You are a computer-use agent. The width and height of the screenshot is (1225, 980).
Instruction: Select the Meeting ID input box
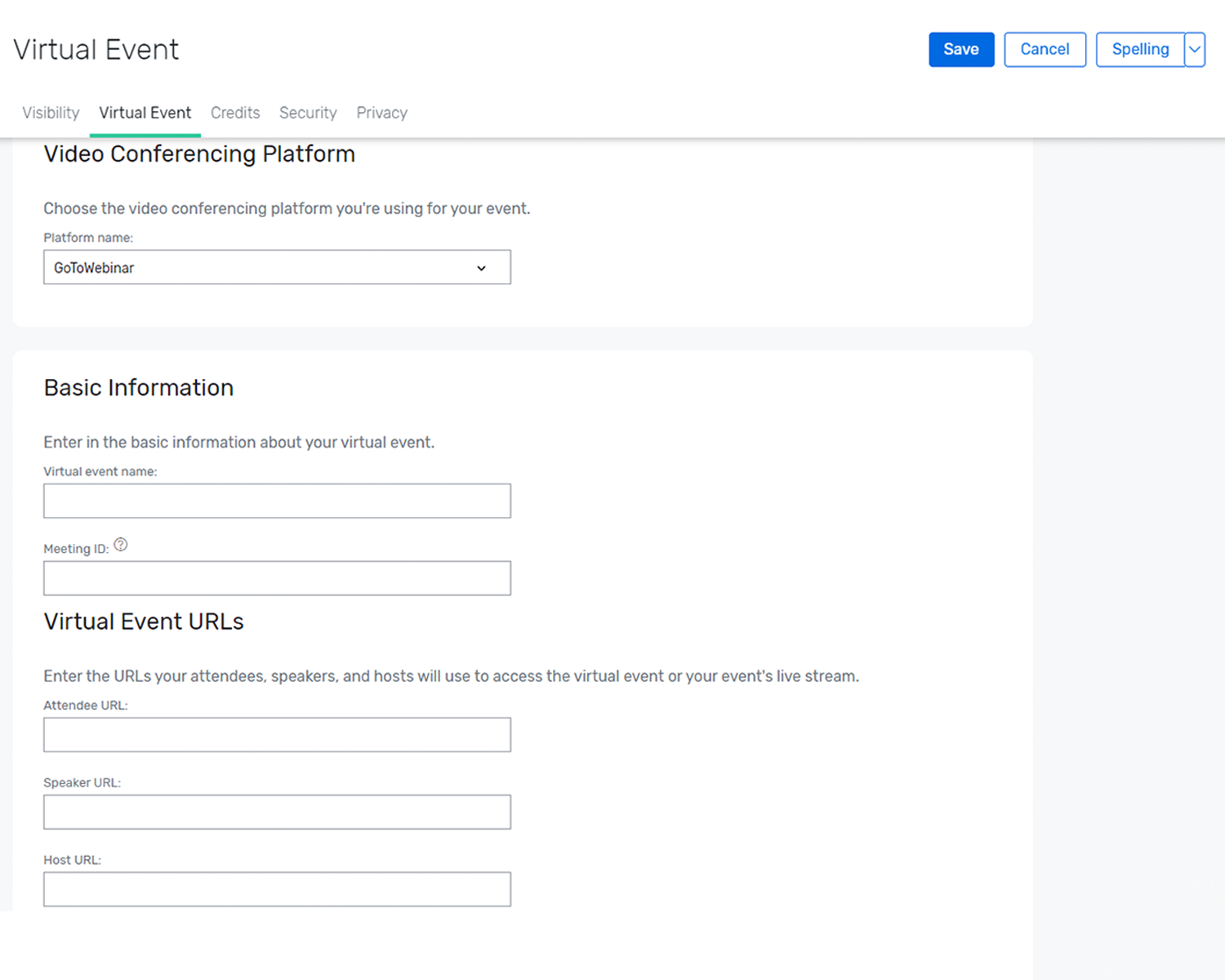tap(277, 577)
